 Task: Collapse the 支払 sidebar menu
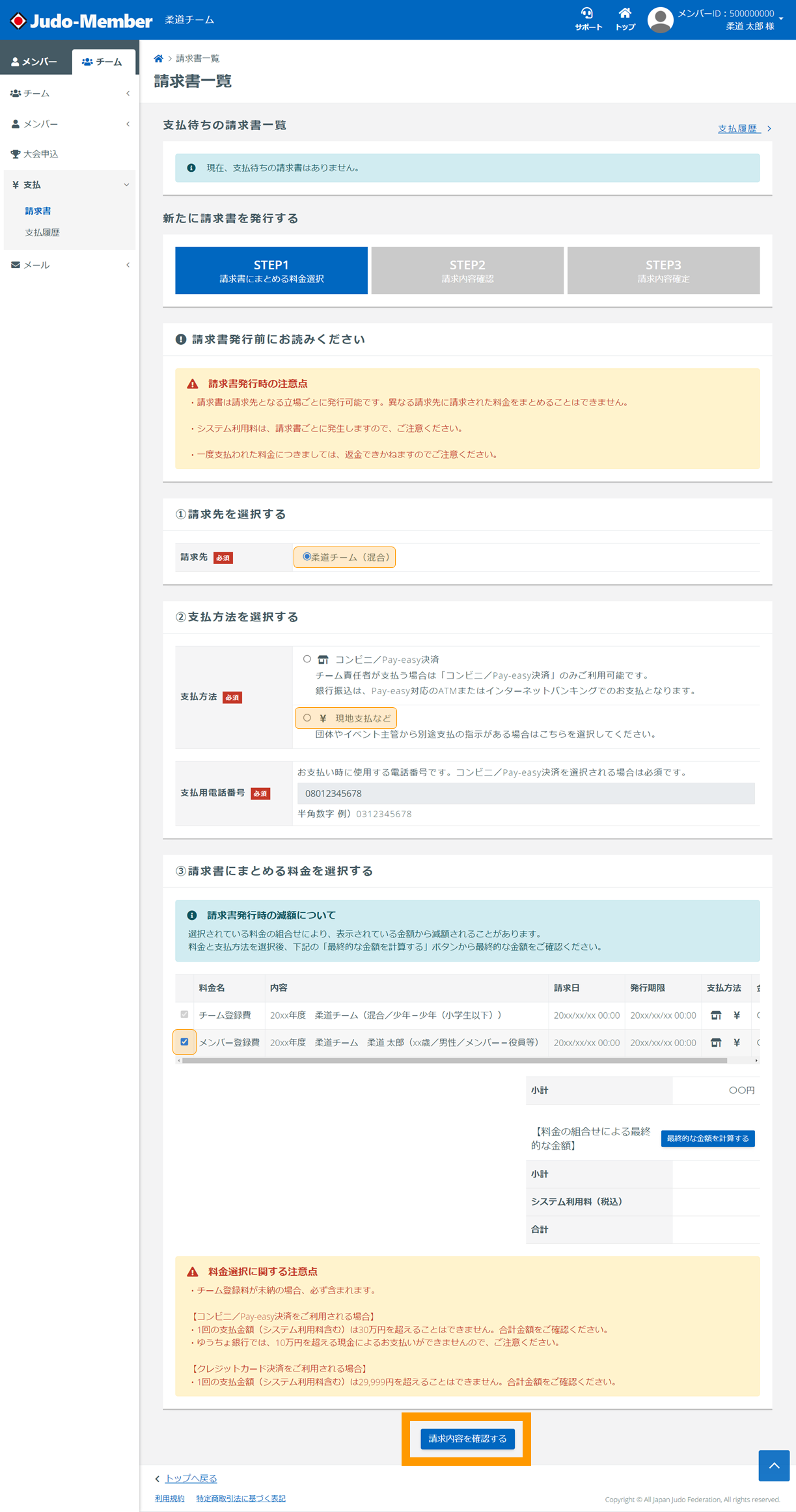tap(126, 185)
